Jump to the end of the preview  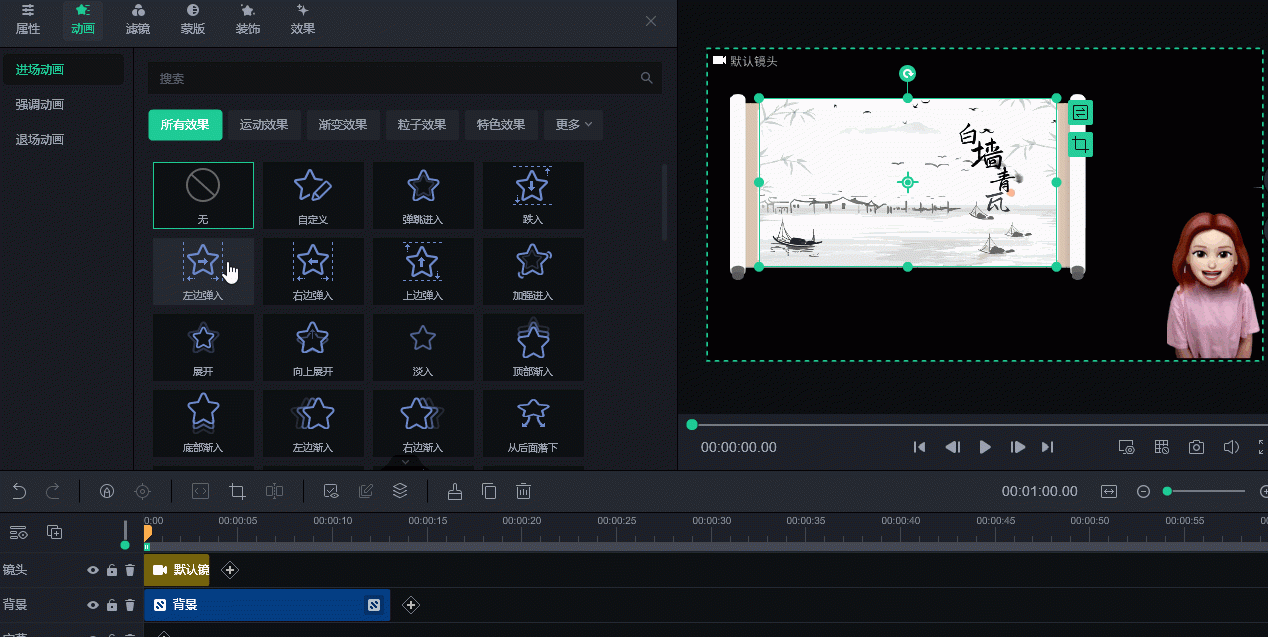[1047, 447]
